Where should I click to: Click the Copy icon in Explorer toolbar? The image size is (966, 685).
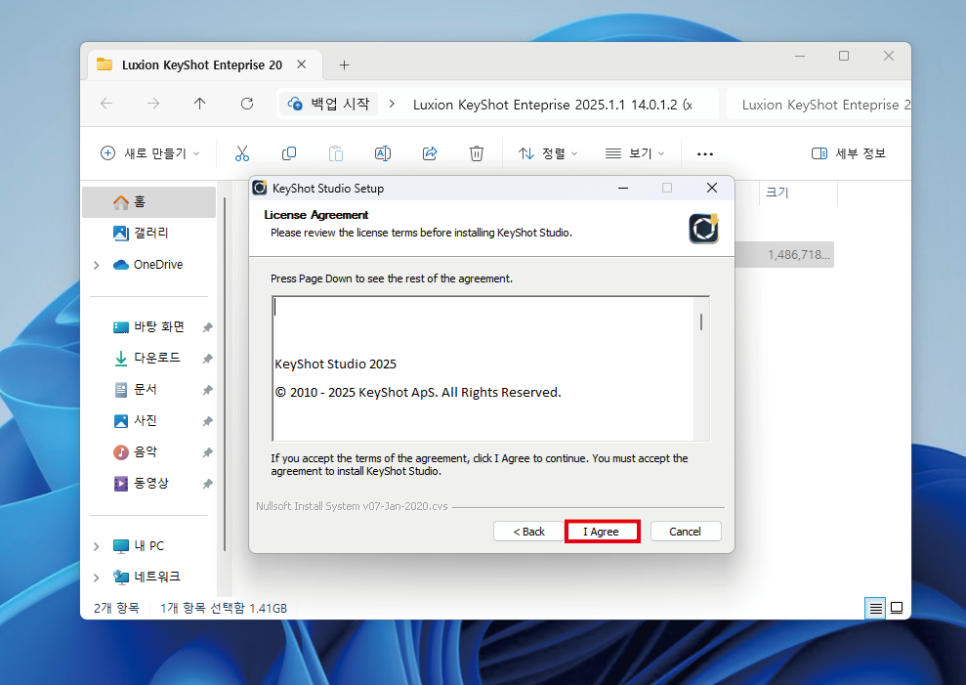(288, 153)
